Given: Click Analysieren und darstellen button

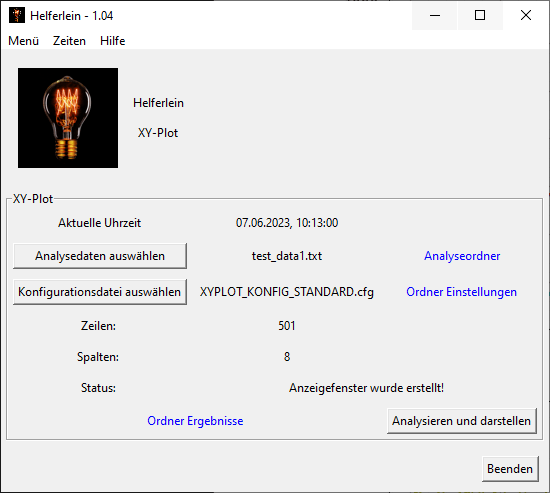Looking at the screenshot, I should click(462, 421).
